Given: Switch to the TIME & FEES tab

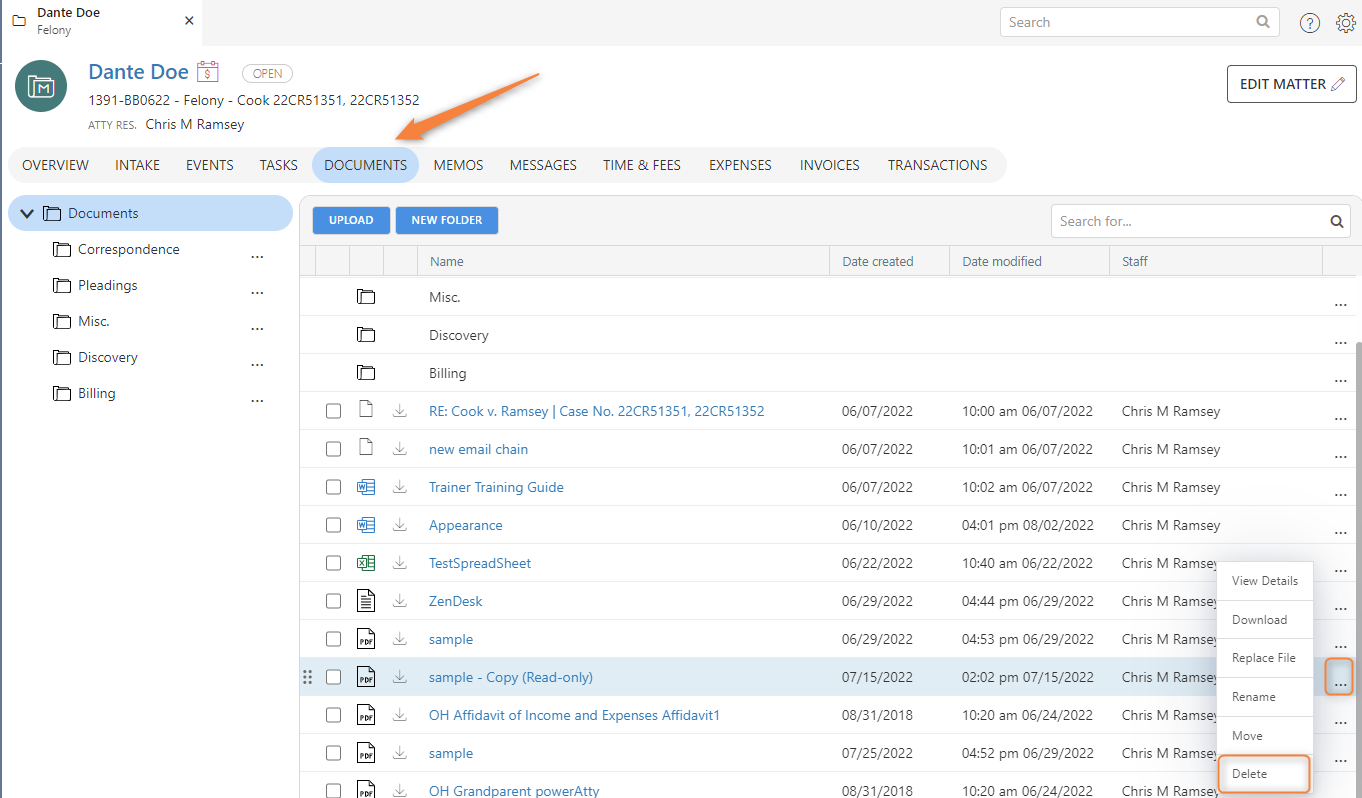Looking at the screenshot, I should coord(641,164).
